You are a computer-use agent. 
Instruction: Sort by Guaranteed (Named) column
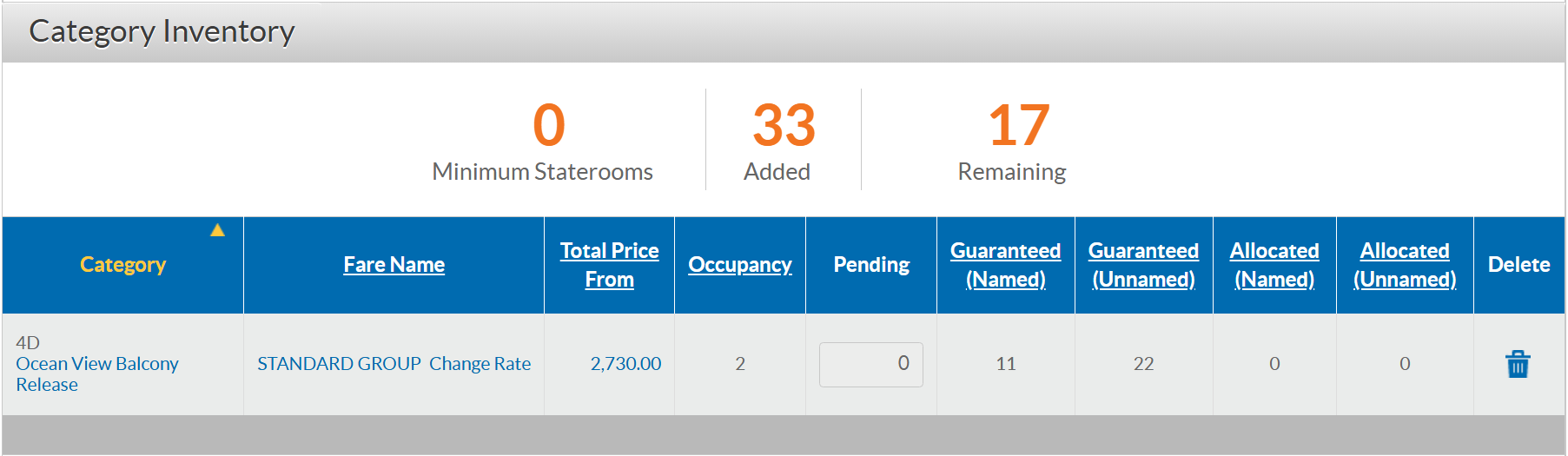pyautogui.click(x=1005, y=265)
